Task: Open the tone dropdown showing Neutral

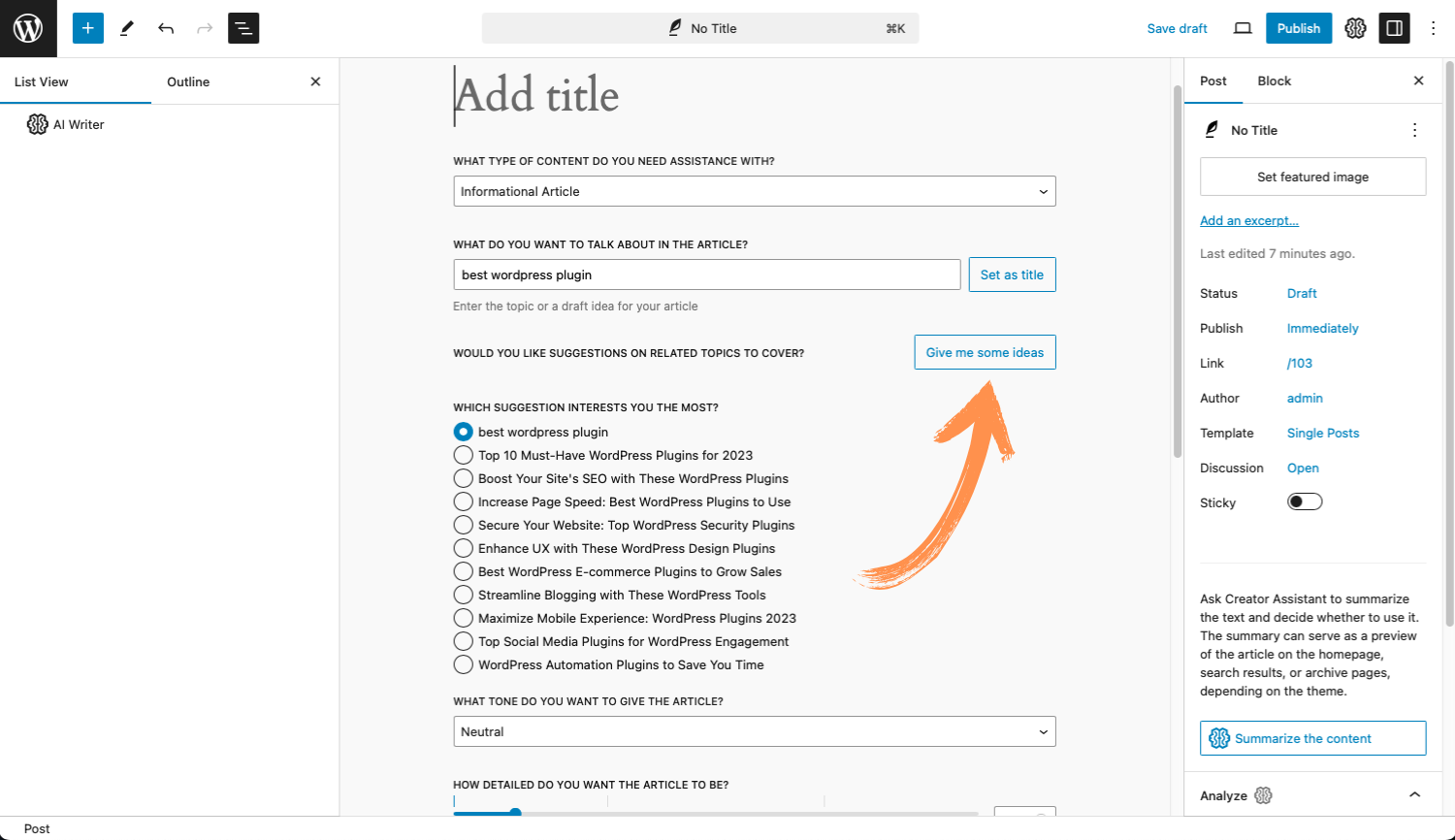Action: click(x=754, y=731)
